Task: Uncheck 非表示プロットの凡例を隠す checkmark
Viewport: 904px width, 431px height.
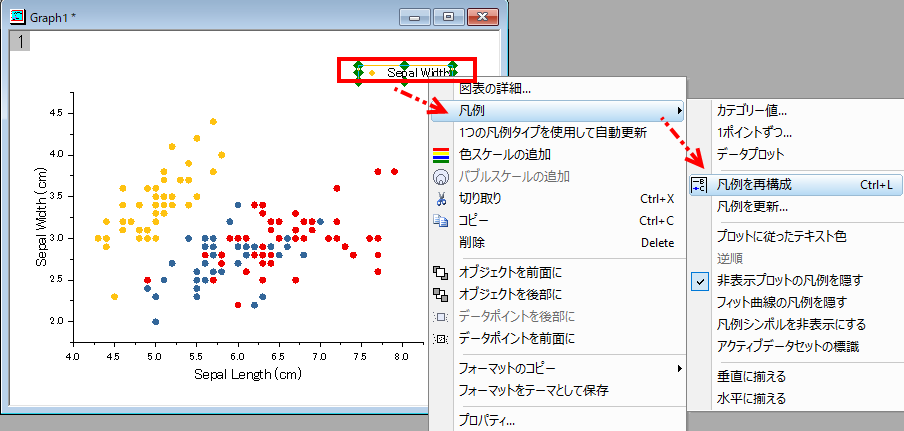Action: tap(699, 281)
